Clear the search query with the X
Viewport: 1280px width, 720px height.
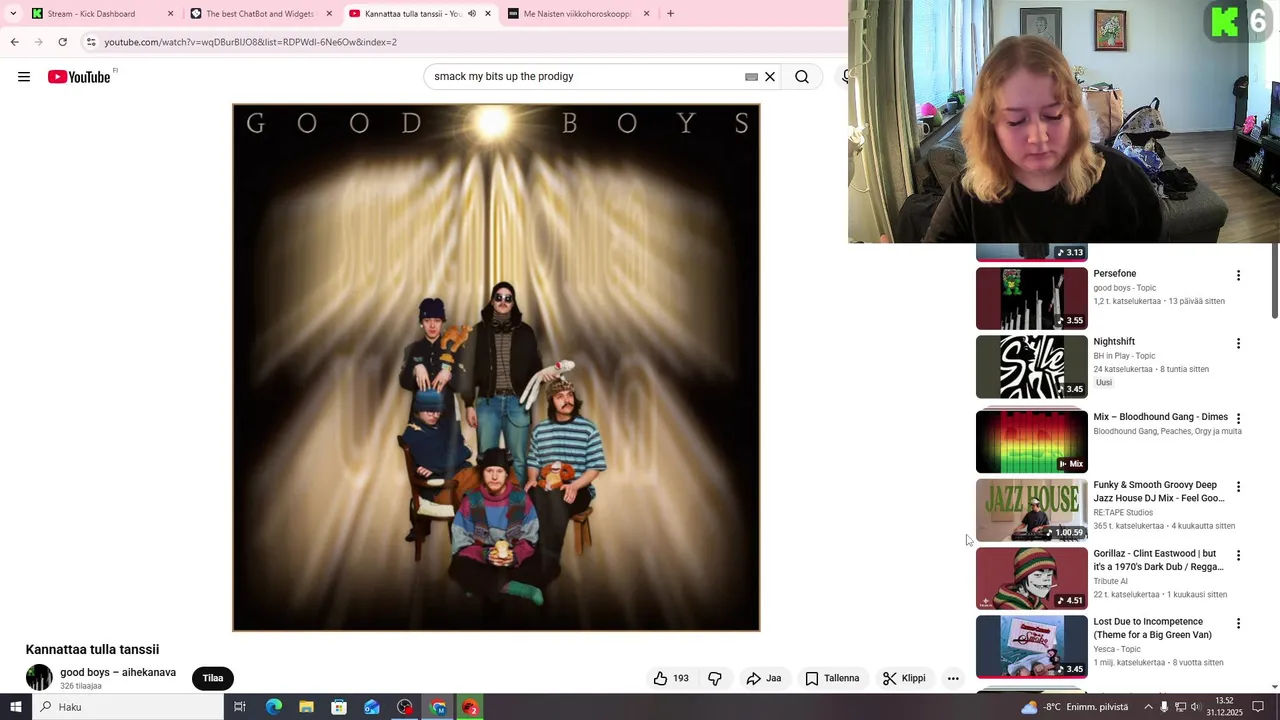[x=770, y=77]
